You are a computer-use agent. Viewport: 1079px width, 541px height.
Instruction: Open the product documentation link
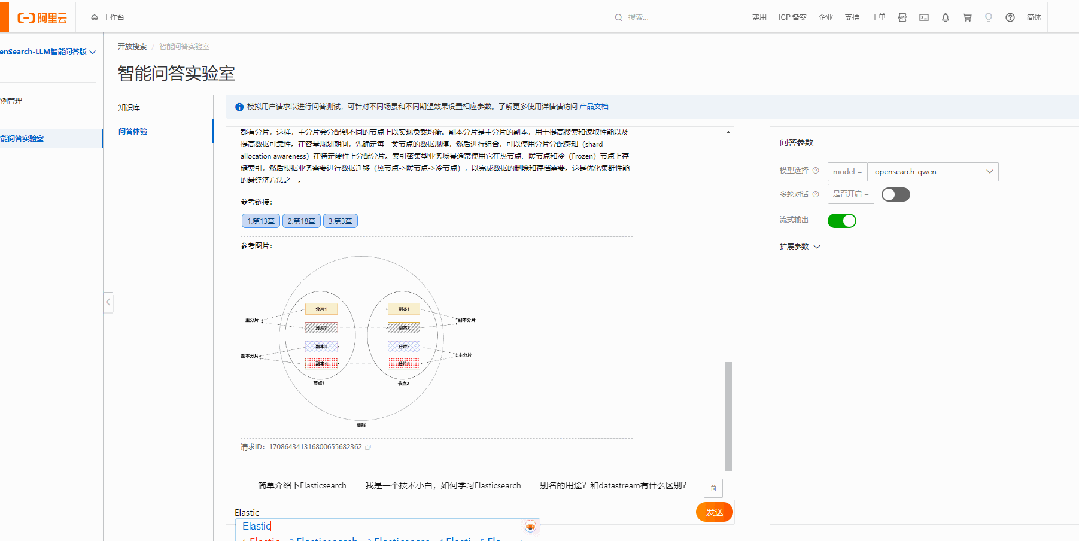594,107
